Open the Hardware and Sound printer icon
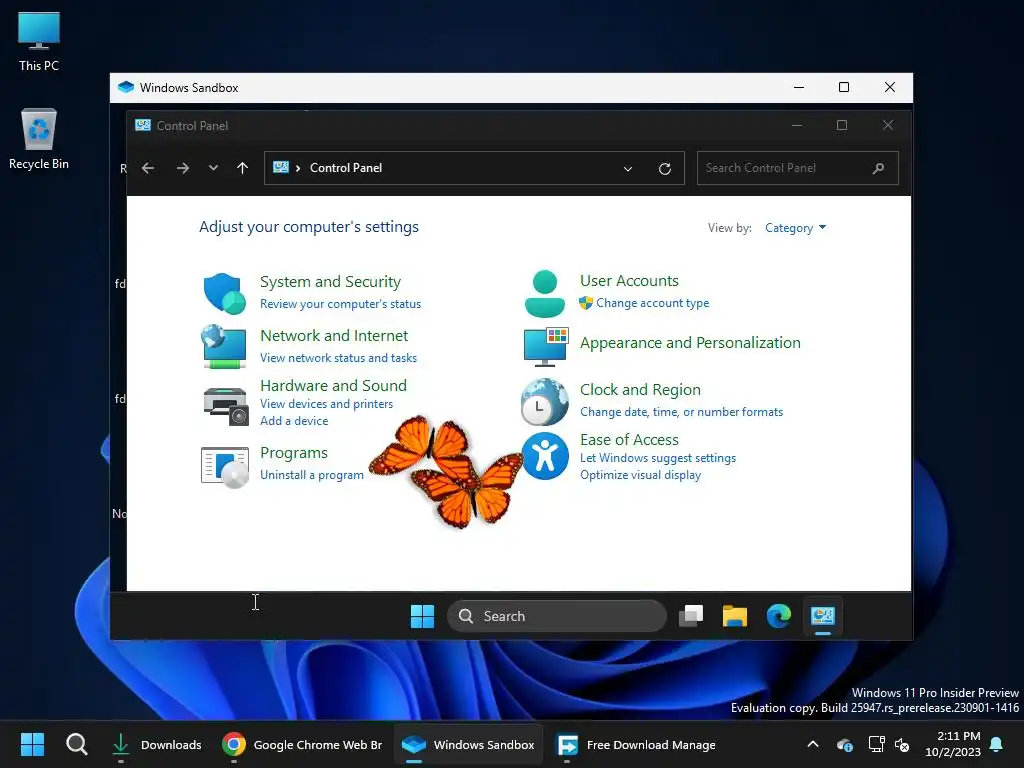Image resolution: width=1024 pixels, height=768 pixels. [x=226, y=405]
